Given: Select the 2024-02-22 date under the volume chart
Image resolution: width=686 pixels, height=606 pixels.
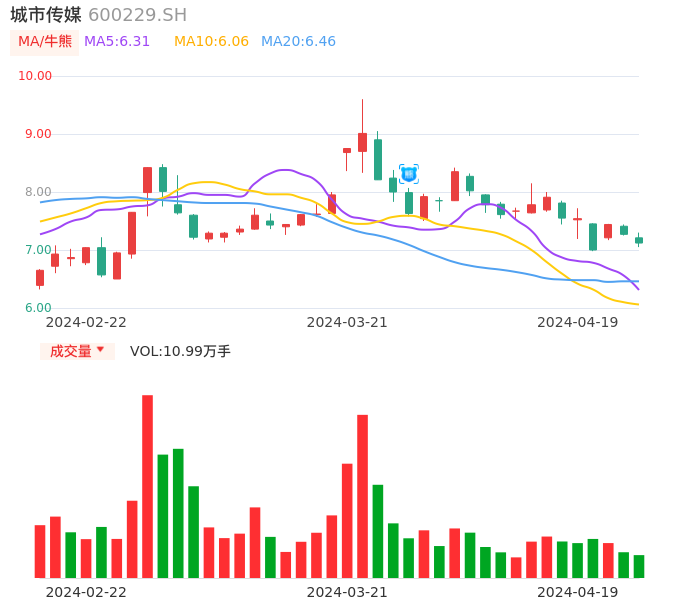Looking at the screenshot, I should (x=86, y=592).
